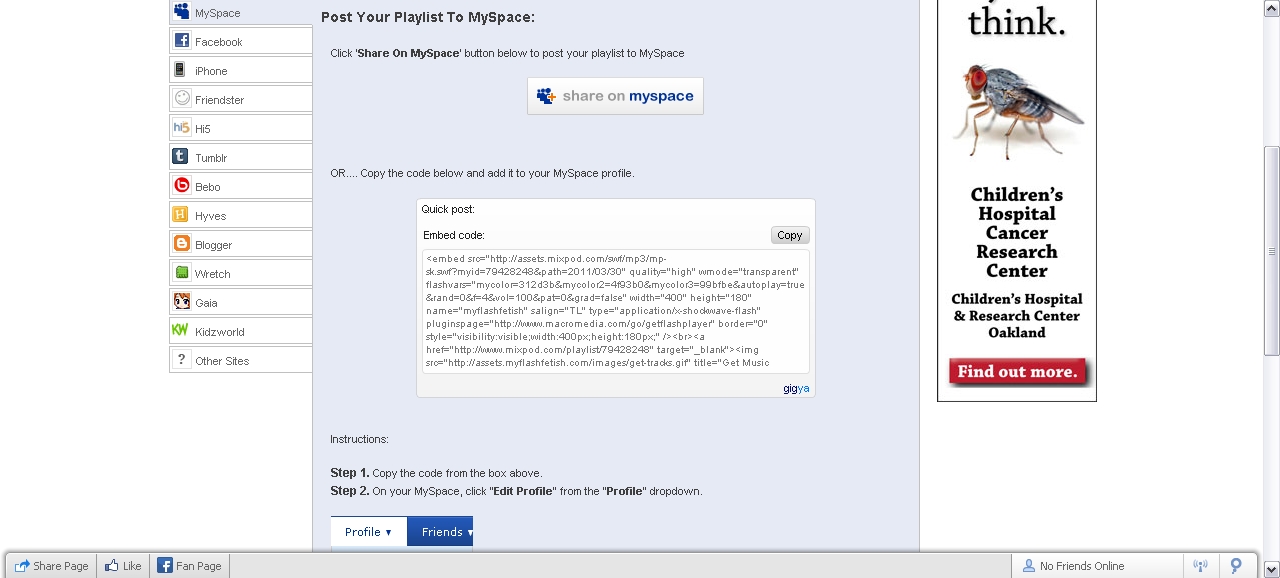Click the 'share on myspace' button
1280x578 pixels.
[615, 96]
